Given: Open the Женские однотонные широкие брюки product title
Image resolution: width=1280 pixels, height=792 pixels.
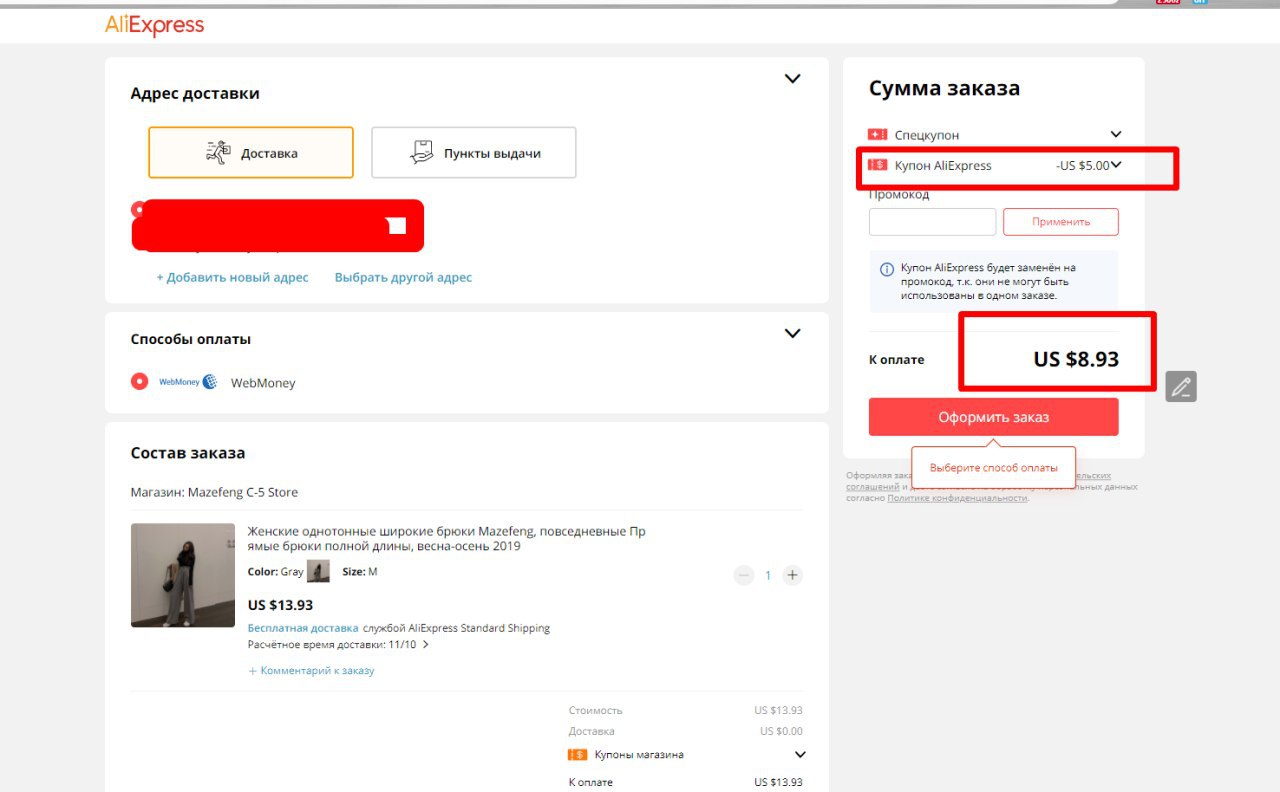Looking at the screenshot, I should point(446,539).
